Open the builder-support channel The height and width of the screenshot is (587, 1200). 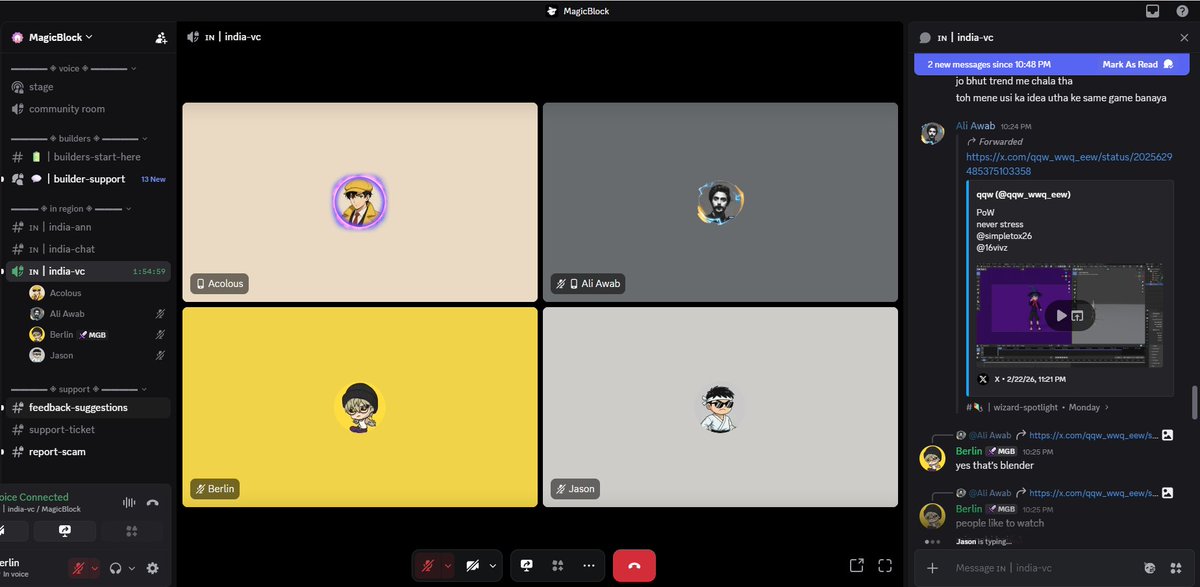tap(88, 179)
